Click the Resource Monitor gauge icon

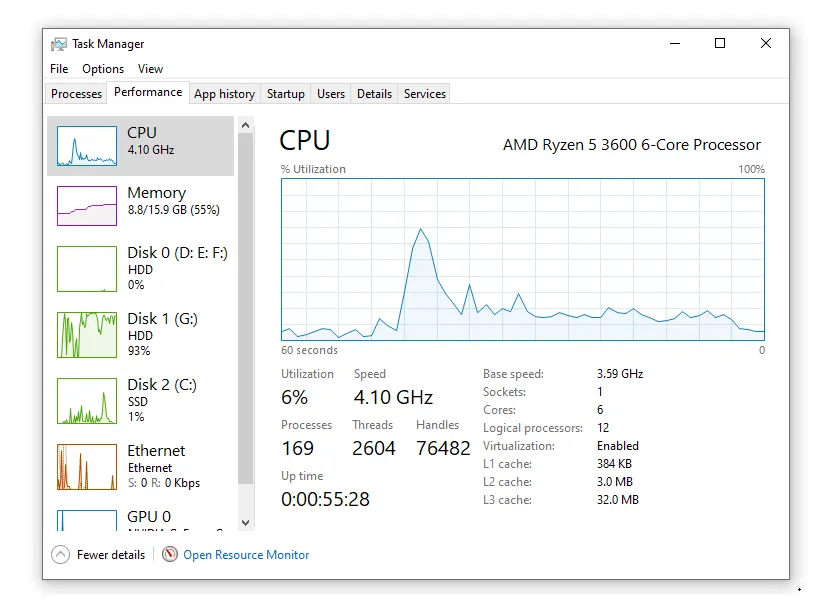point(170,555)
